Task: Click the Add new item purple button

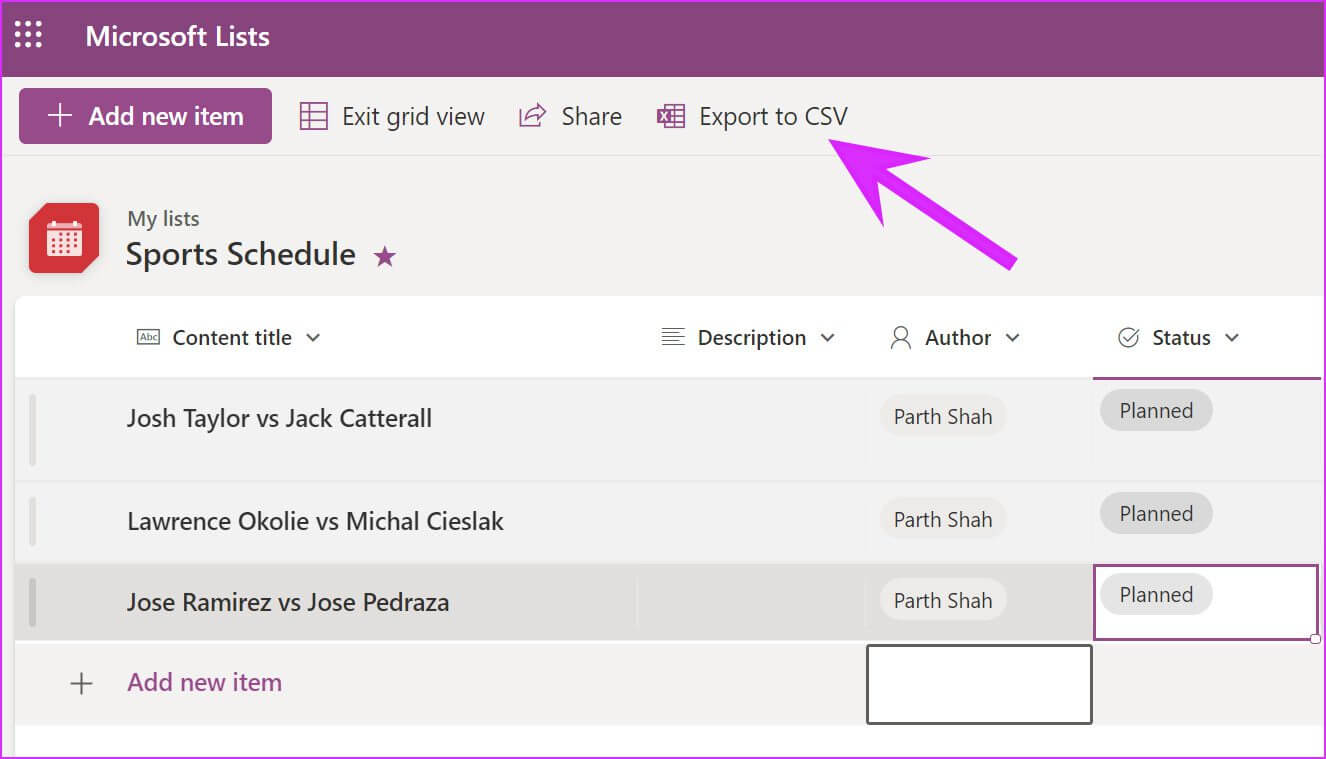Action: point(145,116)
